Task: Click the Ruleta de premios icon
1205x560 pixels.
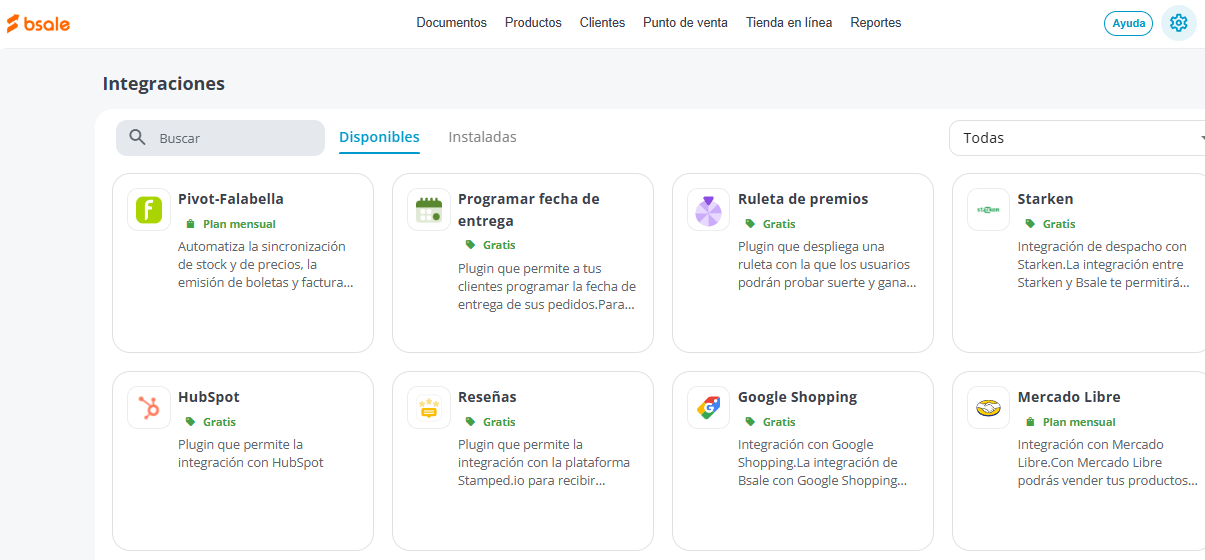Action: click(x=709, y=210)
